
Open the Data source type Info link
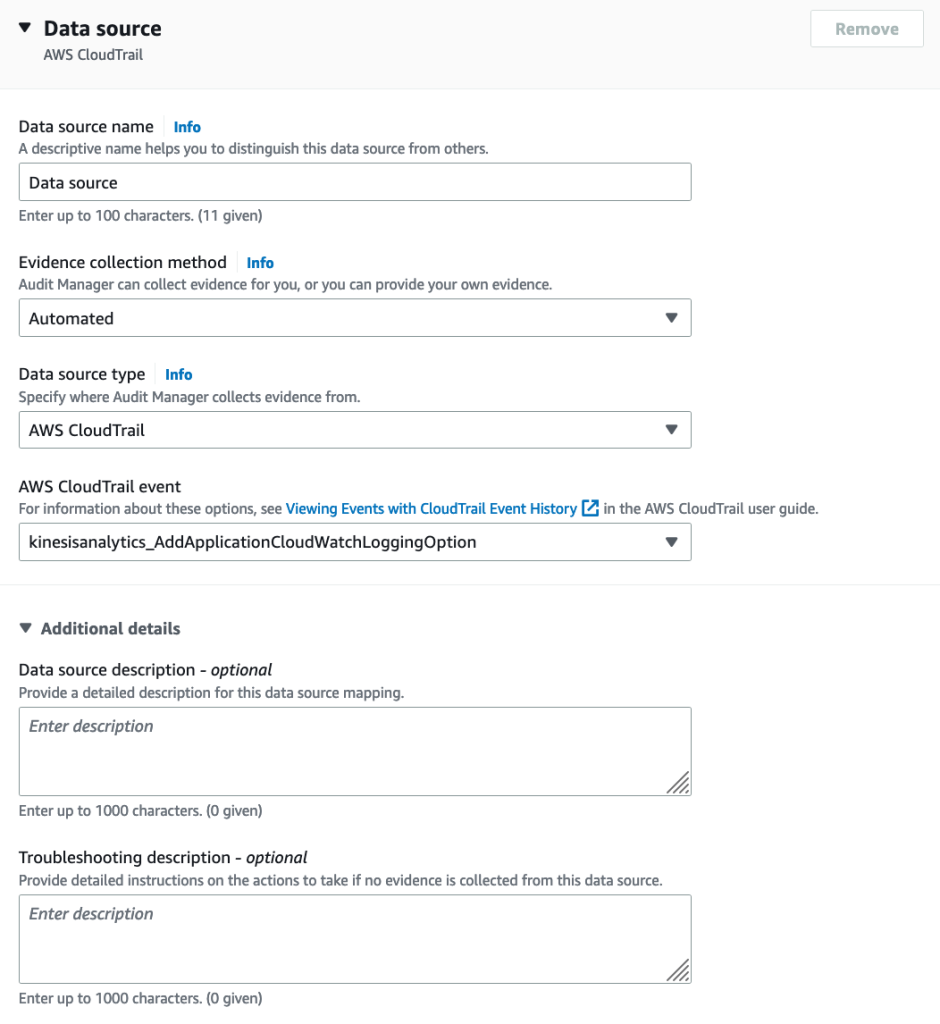(x=178, y=374)
